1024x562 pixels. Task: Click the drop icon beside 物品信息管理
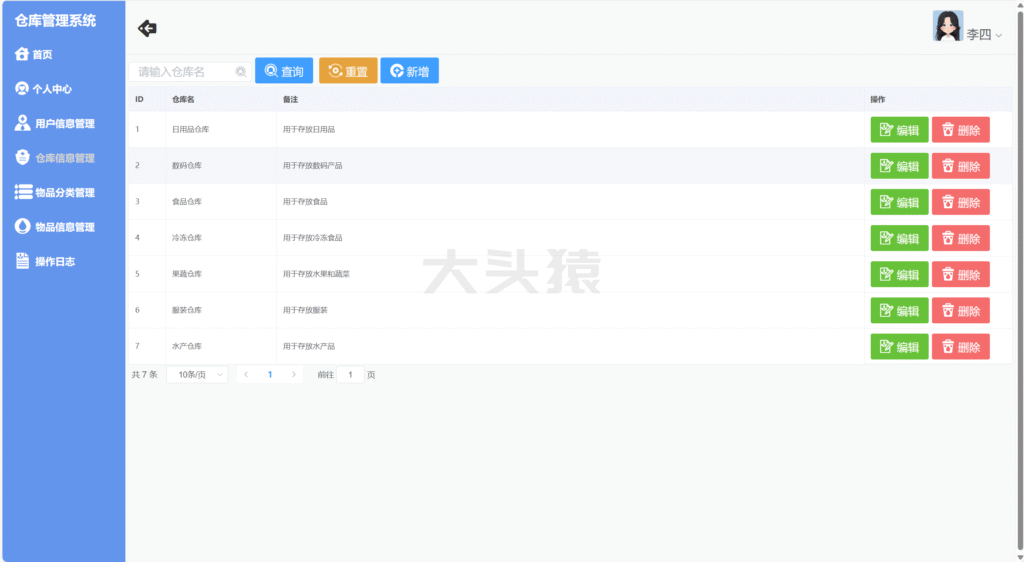22,226
